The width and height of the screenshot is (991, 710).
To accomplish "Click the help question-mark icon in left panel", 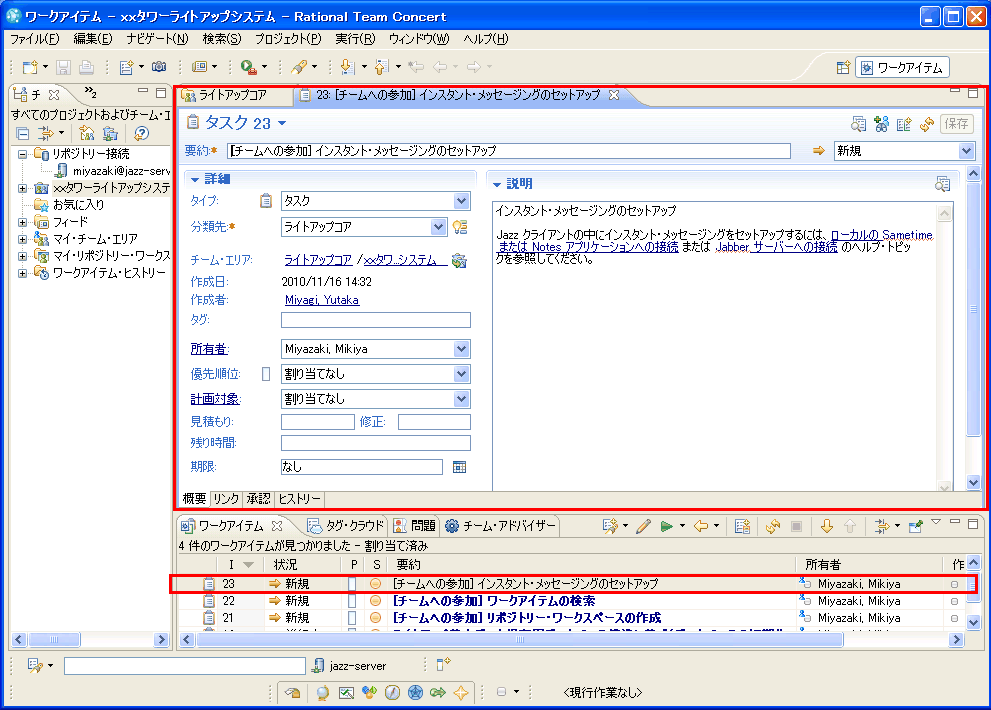I will (142, 133).
